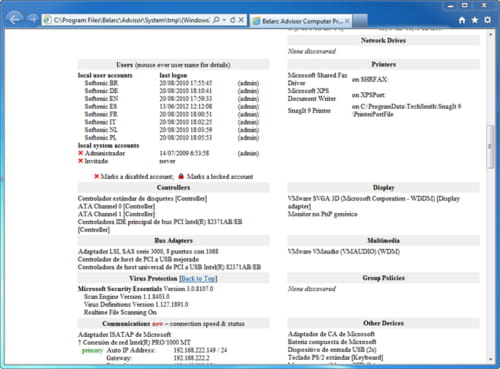Screen dimensions: 500x369
Task: Click VMware VMaudio (VMAUDIO) (WDM) entry
Action: tap(344, 252)
